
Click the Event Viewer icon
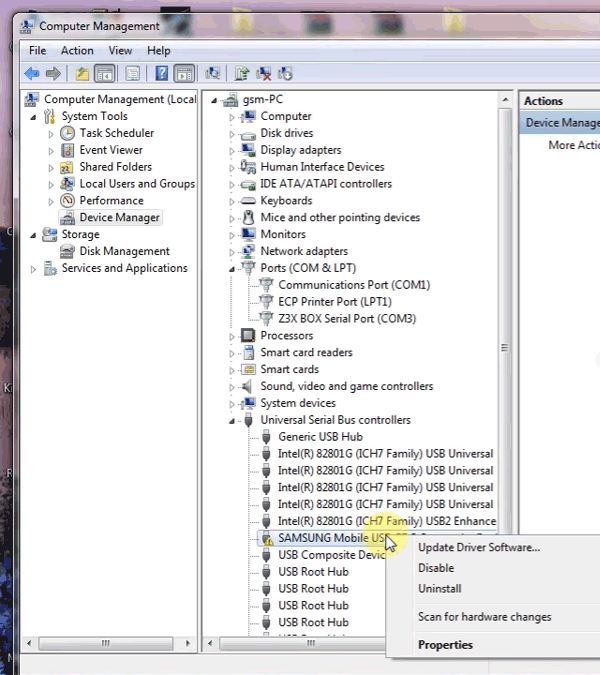(67, 150)
